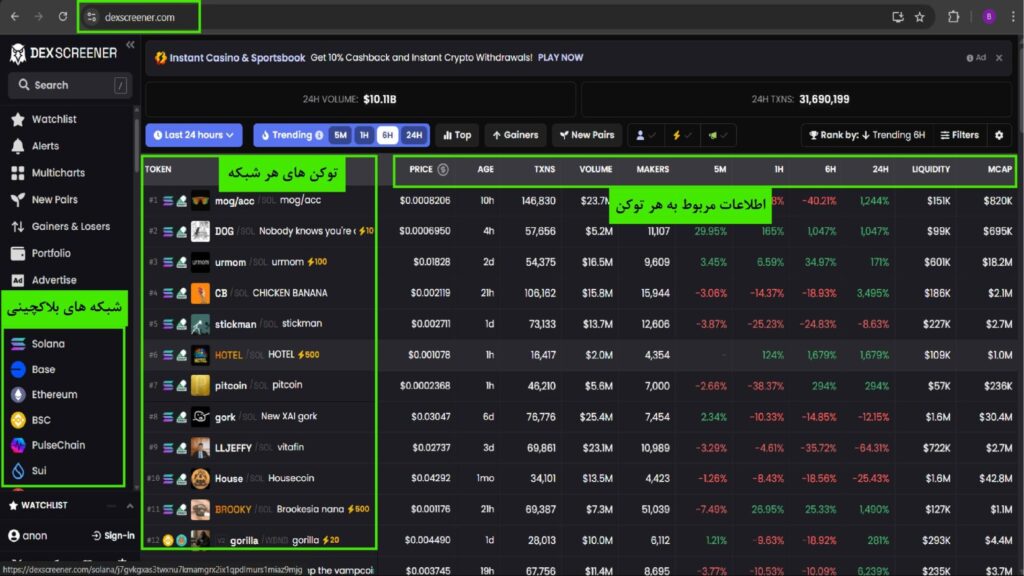The width and height of the screenshot is (1024, 576).
Task: Click MAKERS column header
Action: tap(652, 169)
